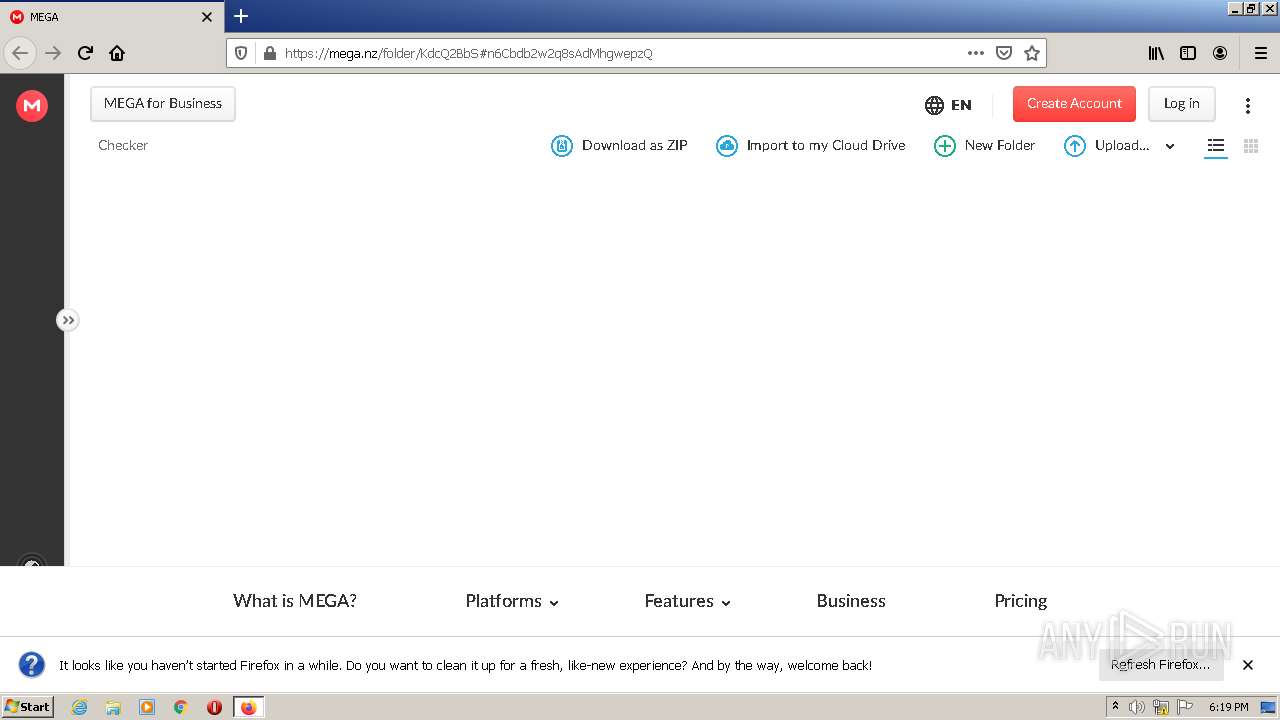This screenshot has height=720, width=1280.
Task: Open Opera from the taskbar
Action: [x=214, y=707]
